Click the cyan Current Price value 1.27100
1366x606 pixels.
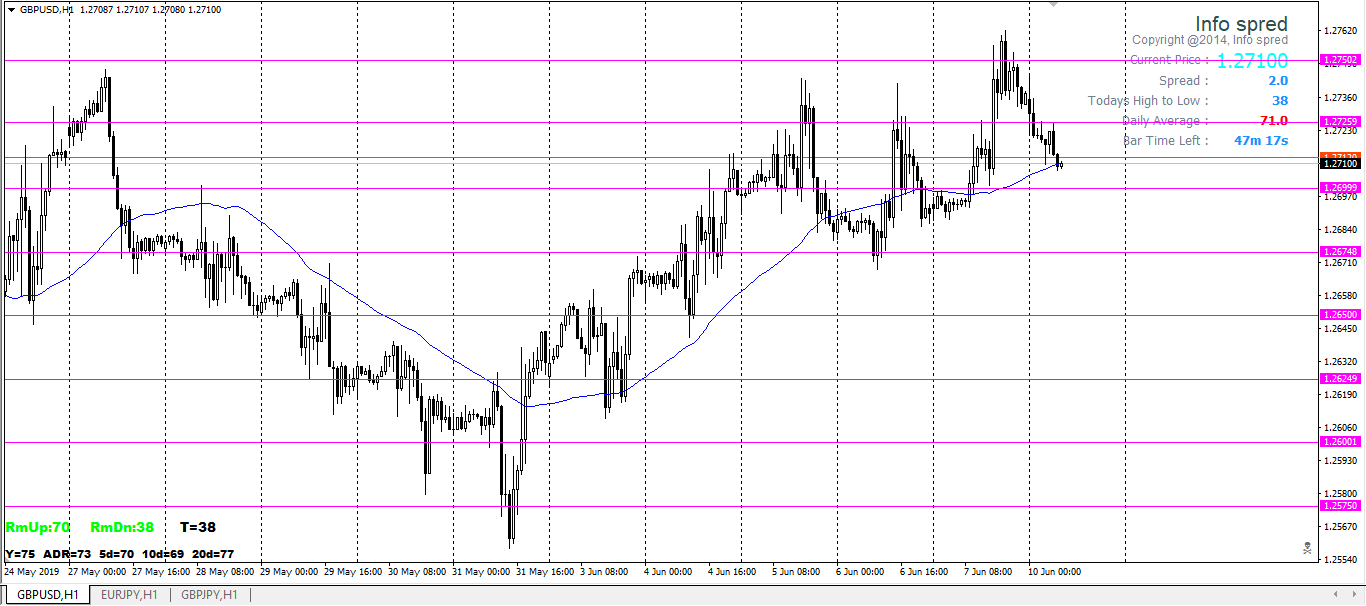coord(1252,61)
